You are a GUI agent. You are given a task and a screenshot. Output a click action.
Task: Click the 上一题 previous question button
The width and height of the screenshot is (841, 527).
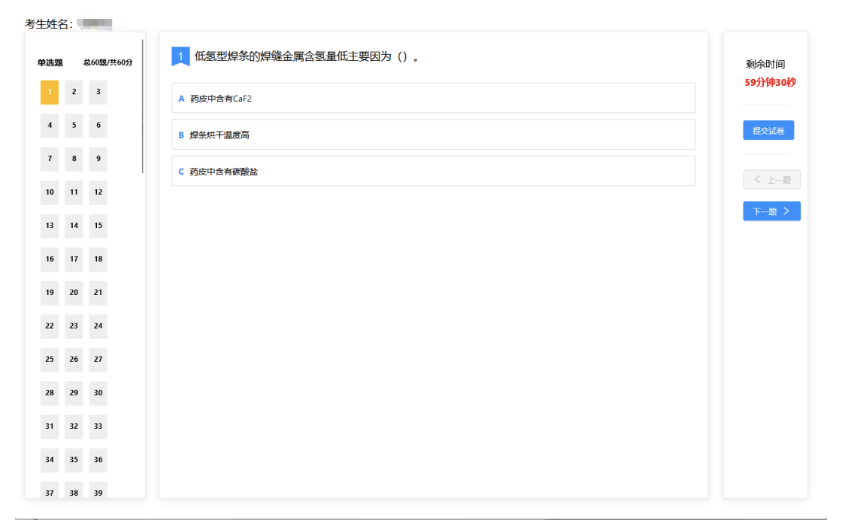tap(771, 180)
